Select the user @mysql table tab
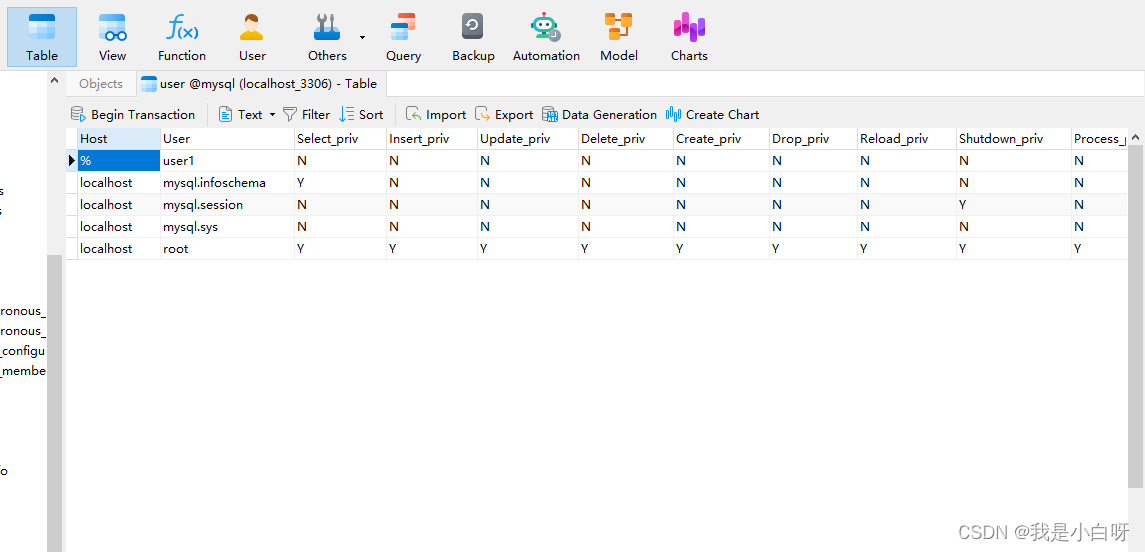1145x552 pixels. [260, 84]
